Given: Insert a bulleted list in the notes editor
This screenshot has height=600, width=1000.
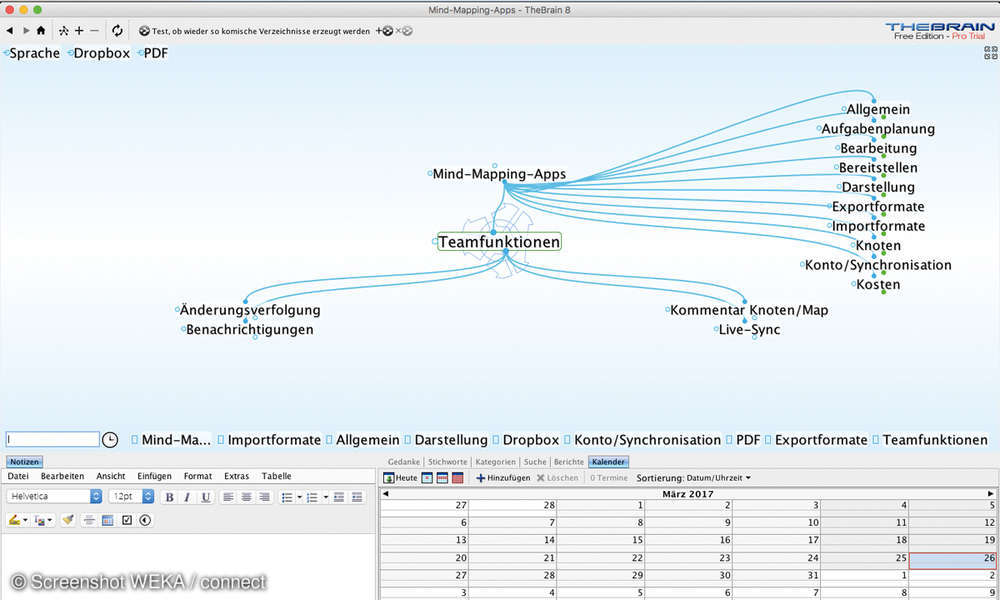Looking at the screenshot, I should (285, 496).
